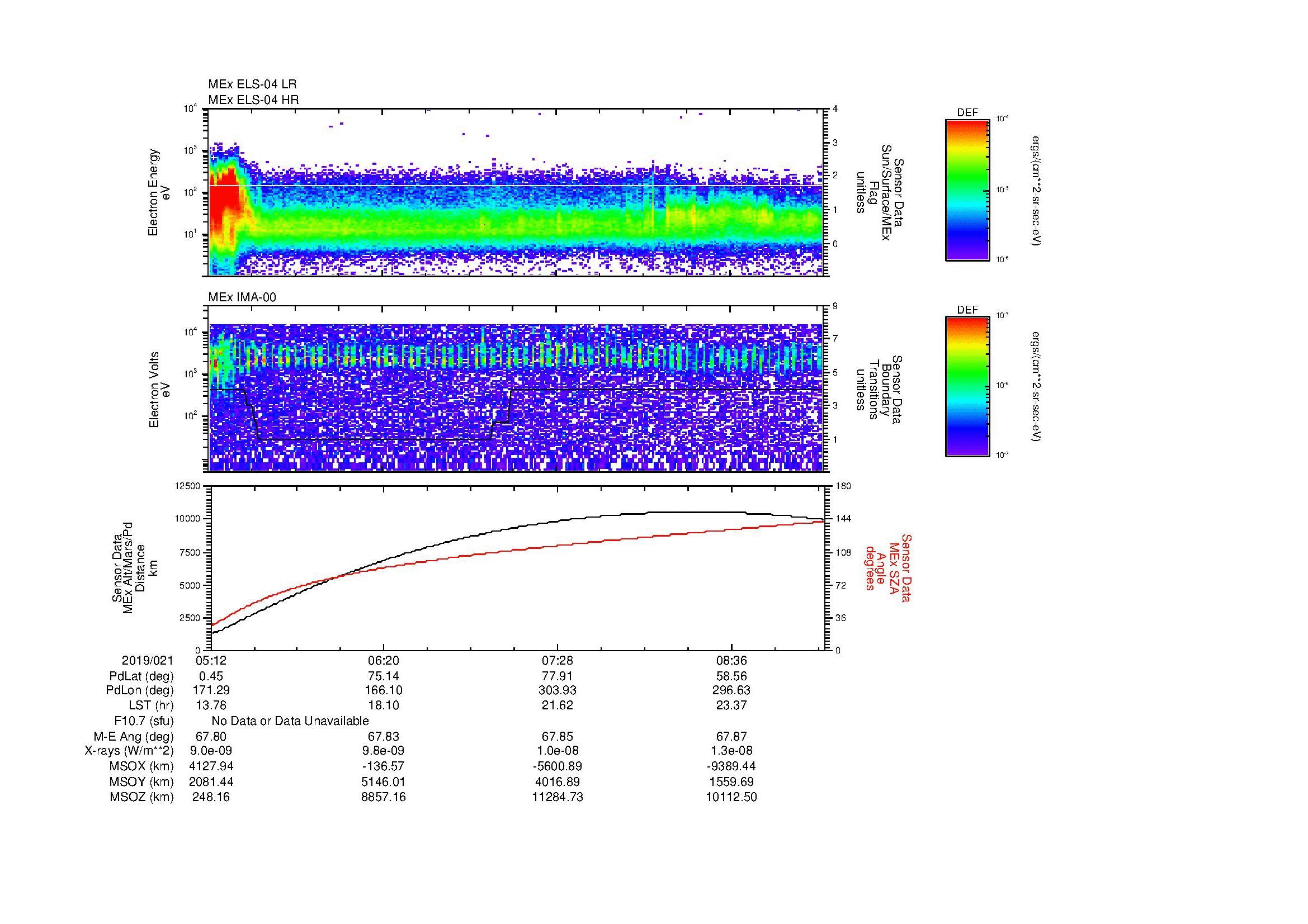Click the 'MSOZ (km)' row label
This screenshot has width=1308, height=924.
pyautogui.click(x=141, y=797)
